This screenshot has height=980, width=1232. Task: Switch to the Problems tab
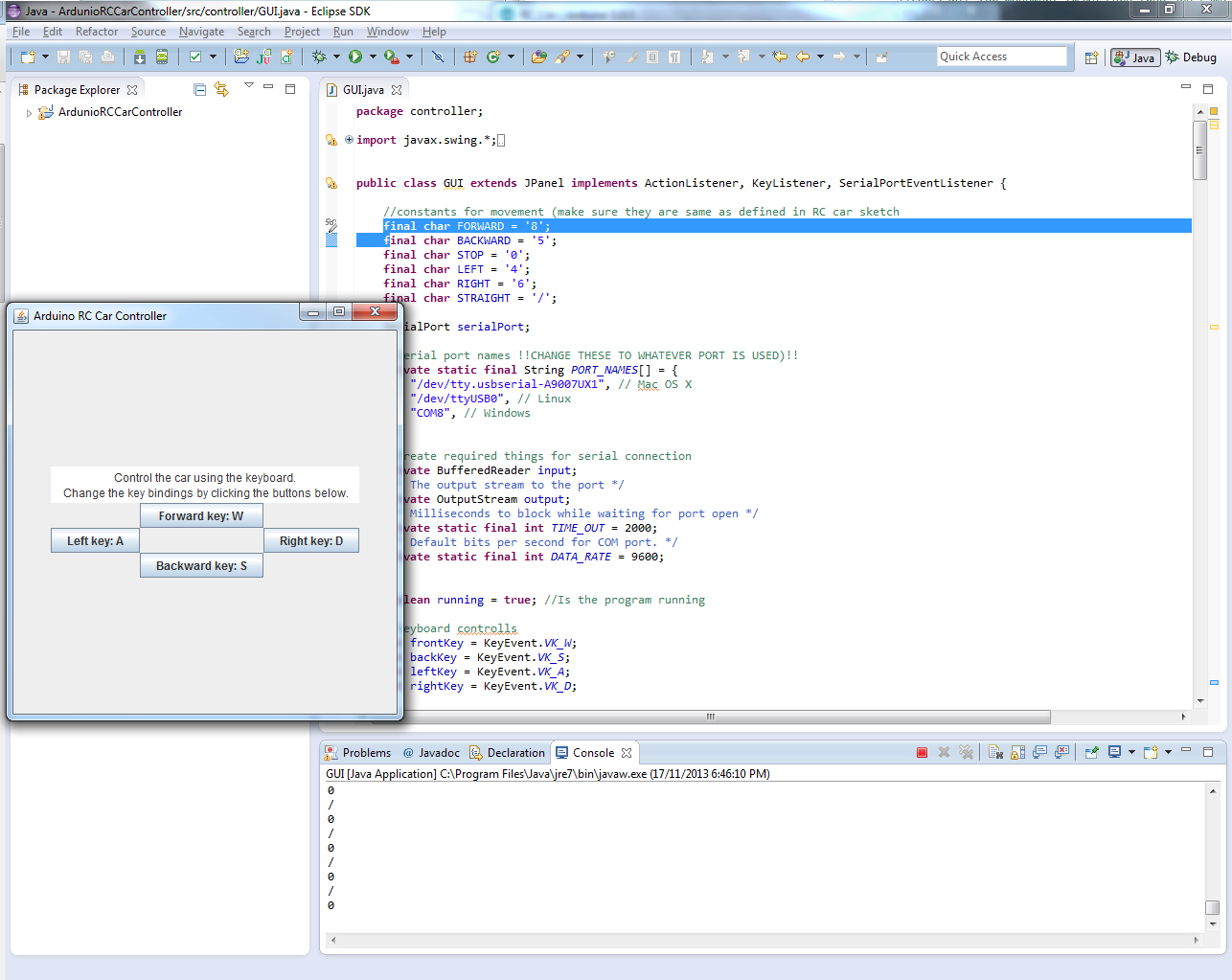[x=357, y=753]
